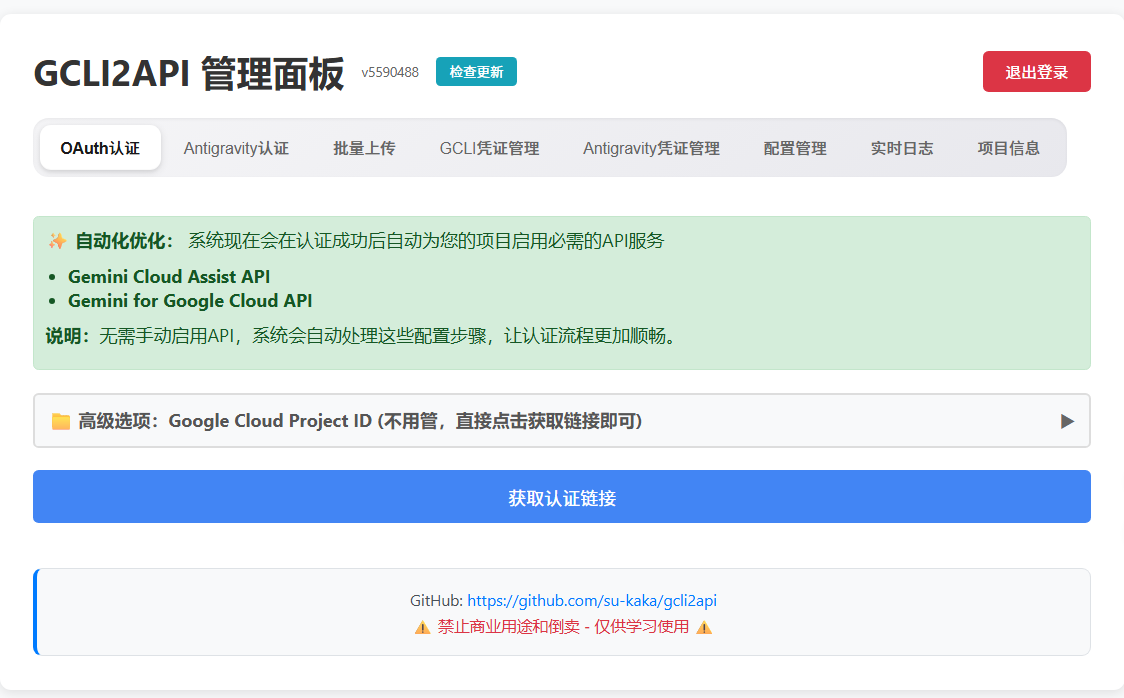
Task: Click the version number v5590488
Action: [x=390, y=72]
